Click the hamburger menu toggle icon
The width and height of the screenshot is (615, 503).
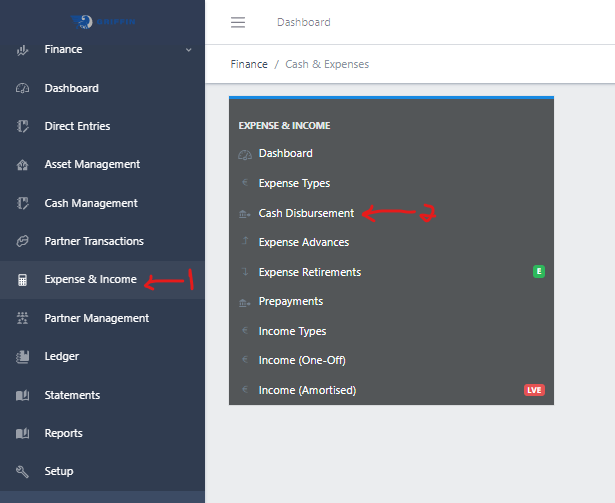237,22
